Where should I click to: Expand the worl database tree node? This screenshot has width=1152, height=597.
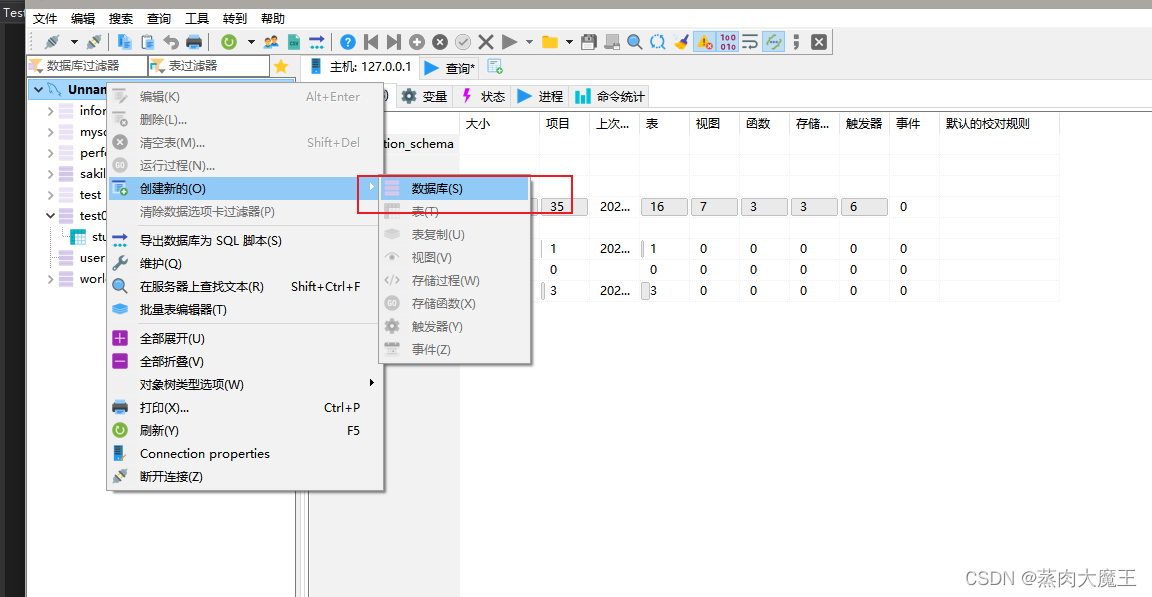click(50, 279)
